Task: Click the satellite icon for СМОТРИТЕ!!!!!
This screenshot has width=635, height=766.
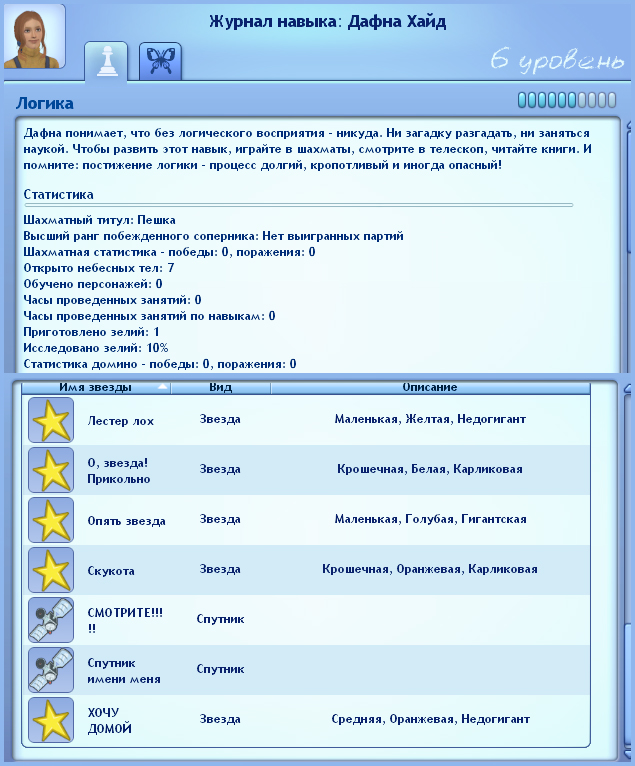Action: point(51,620)
